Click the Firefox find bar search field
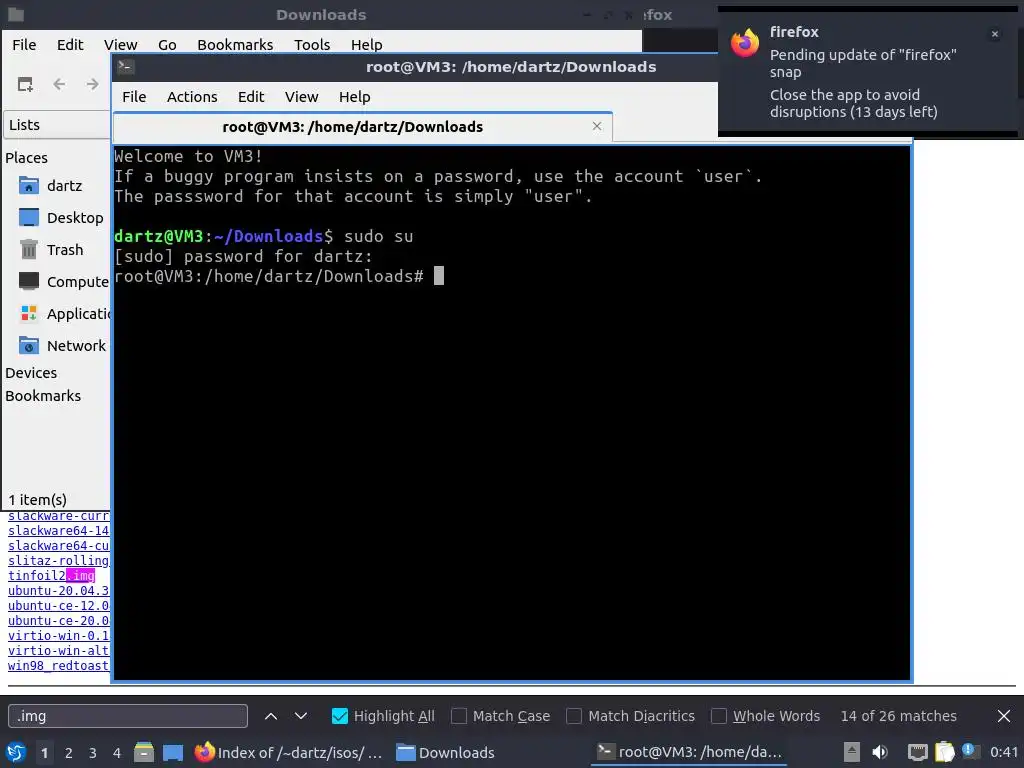 click(x=128, y=716)
